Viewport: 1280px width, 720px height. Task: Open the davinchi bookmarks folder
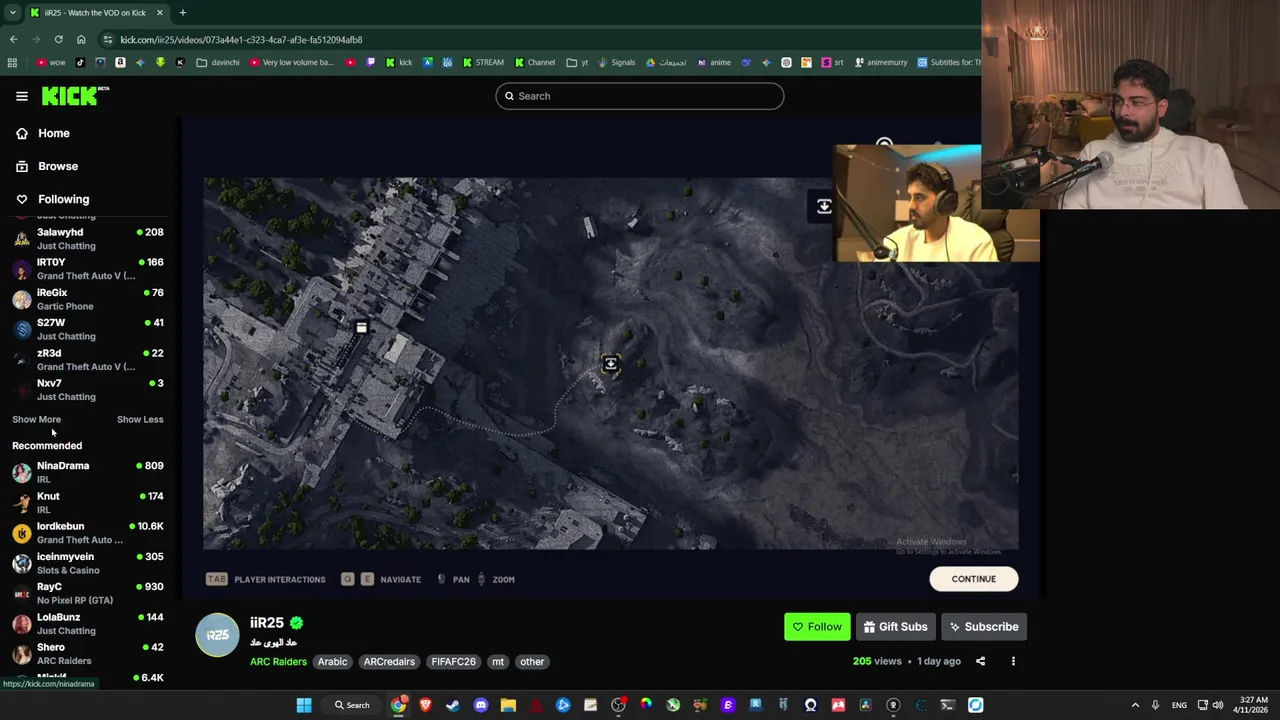point(218,62)
